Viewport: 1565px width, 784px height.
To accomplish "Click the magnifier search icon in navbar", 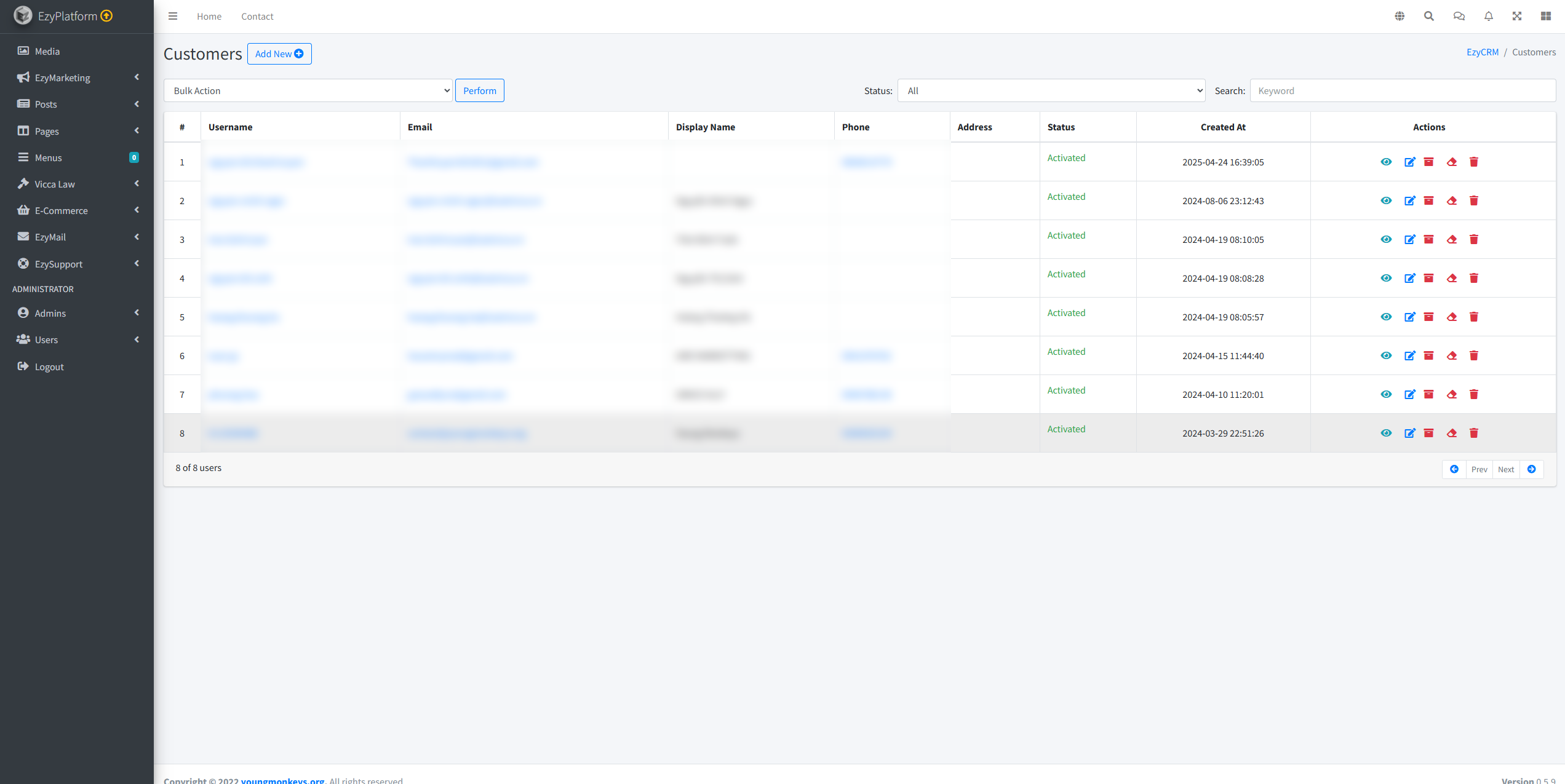I will point(1429,17).
